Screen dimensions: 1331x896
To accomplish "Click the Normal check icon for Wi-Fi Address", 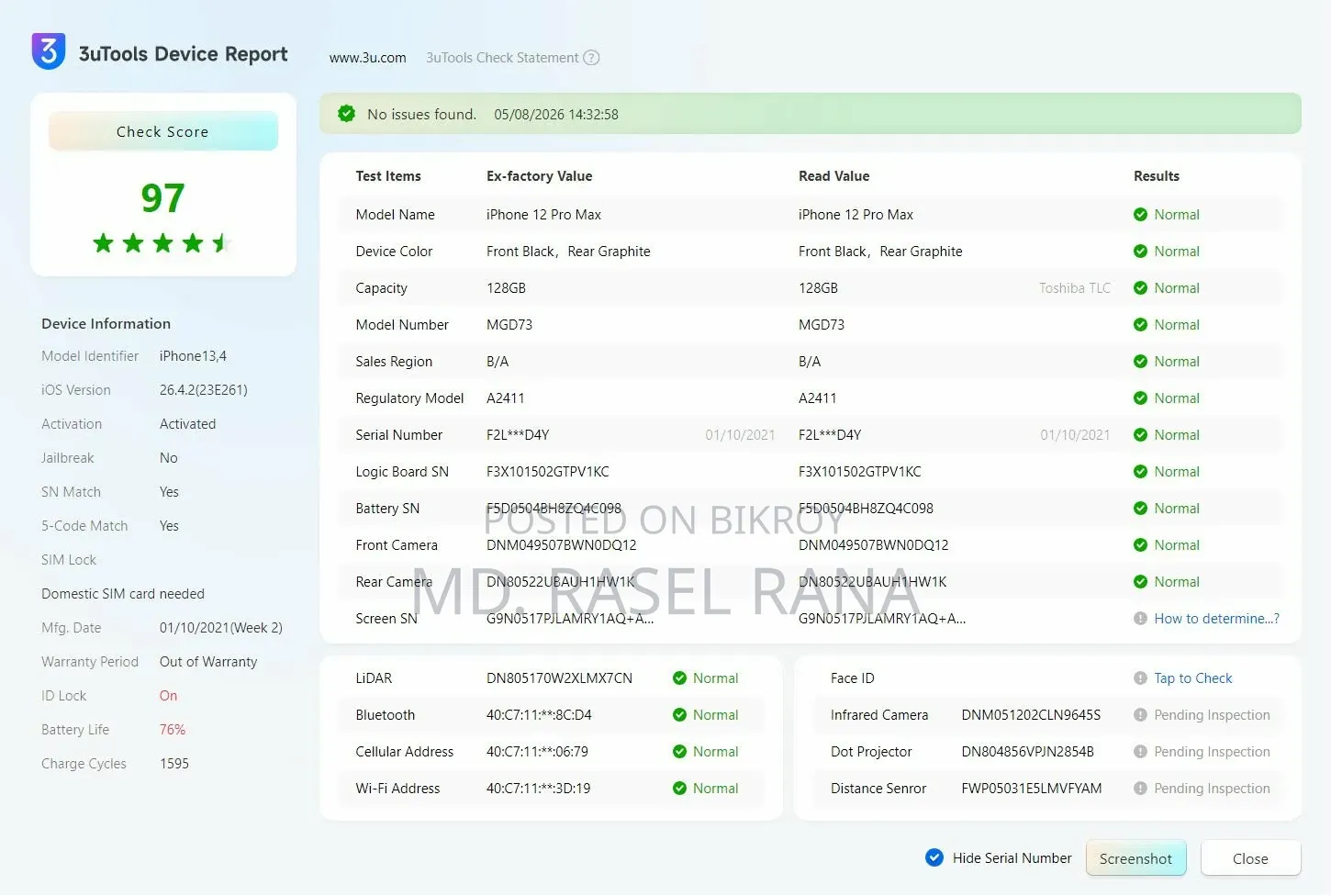I will tap(679, 789).
